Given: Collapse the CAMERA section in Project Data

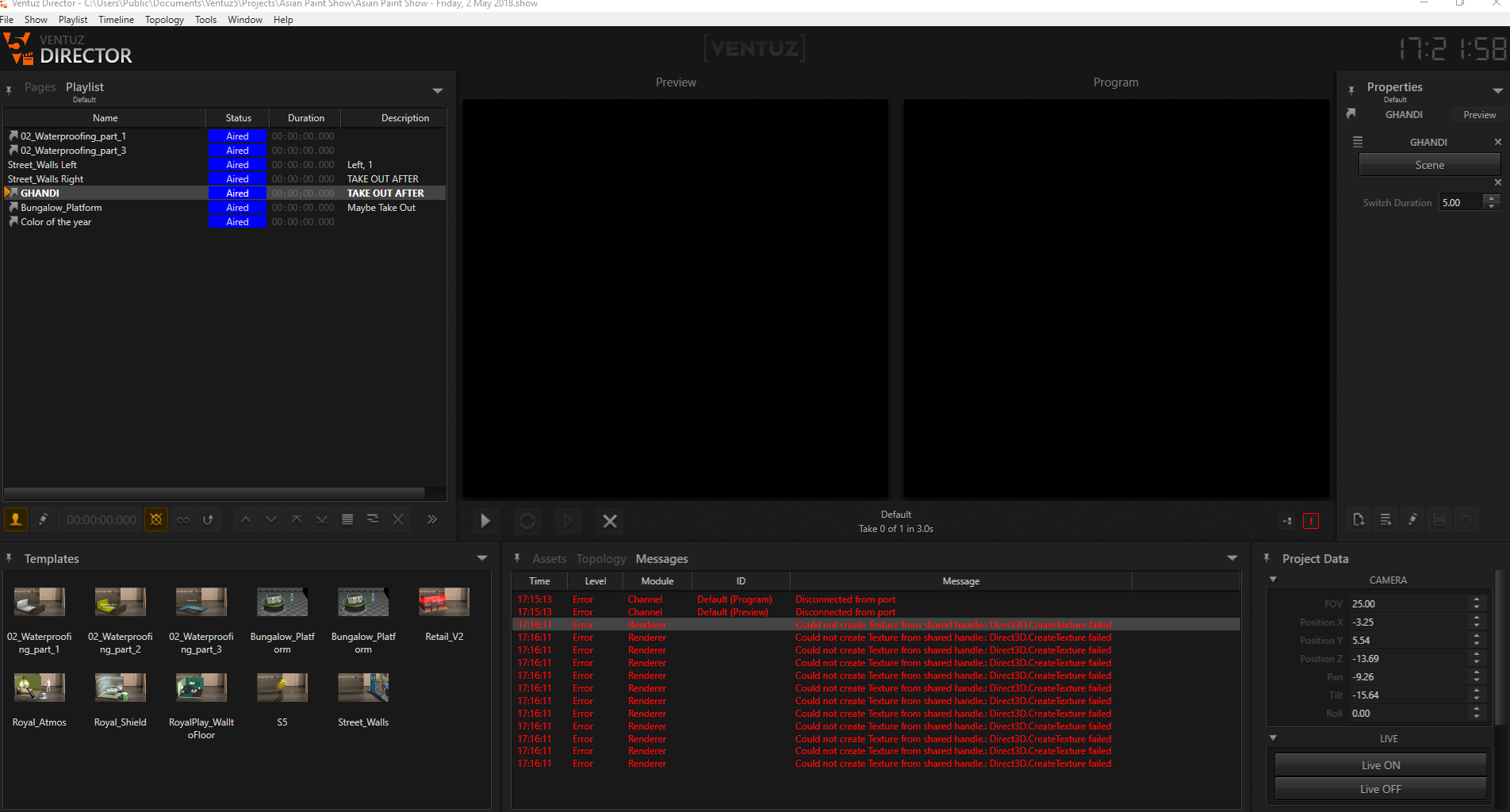Looking at the screenshot, I should pos(1273,580).
